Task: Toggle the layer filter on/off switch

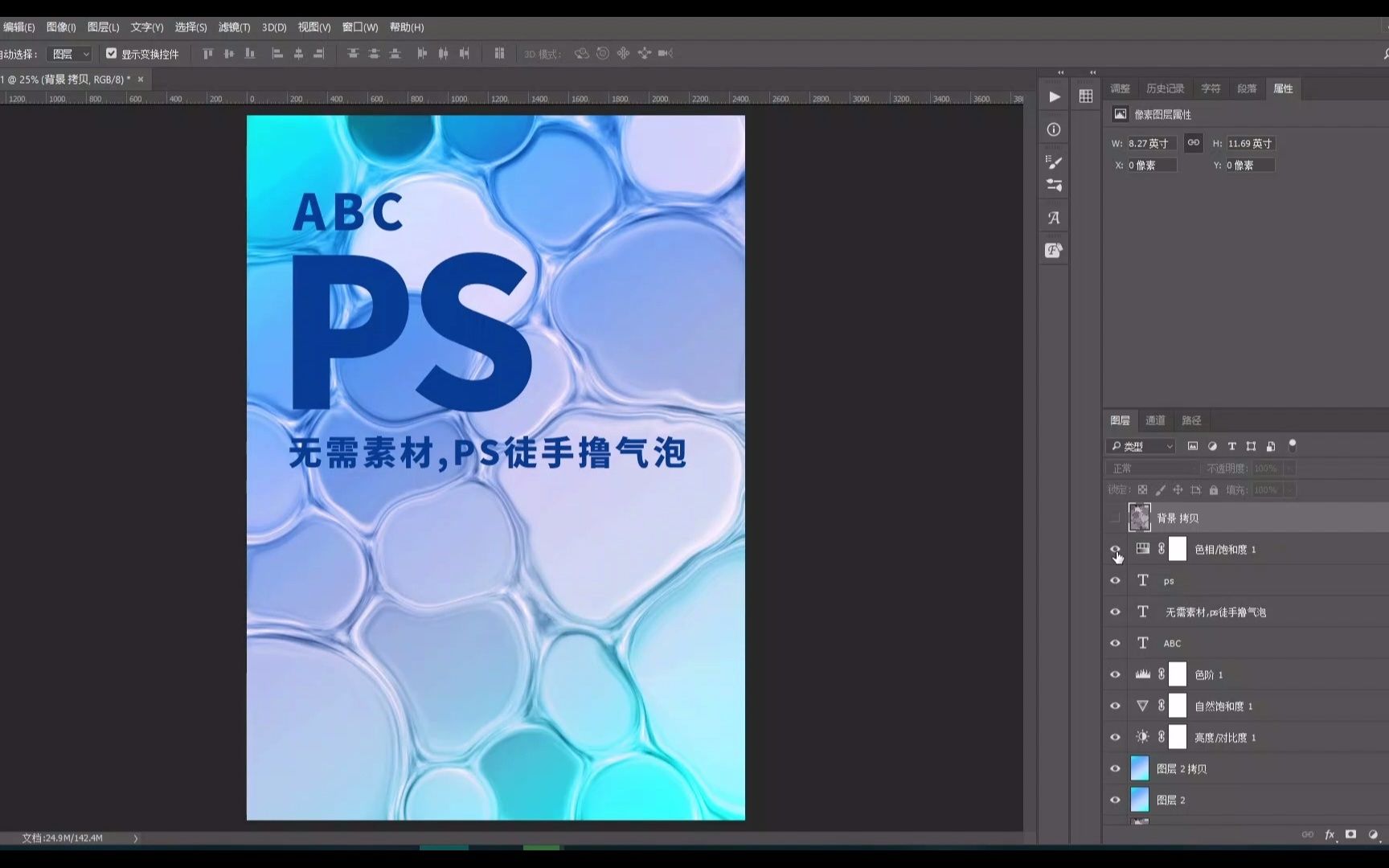Action: 1293,445
